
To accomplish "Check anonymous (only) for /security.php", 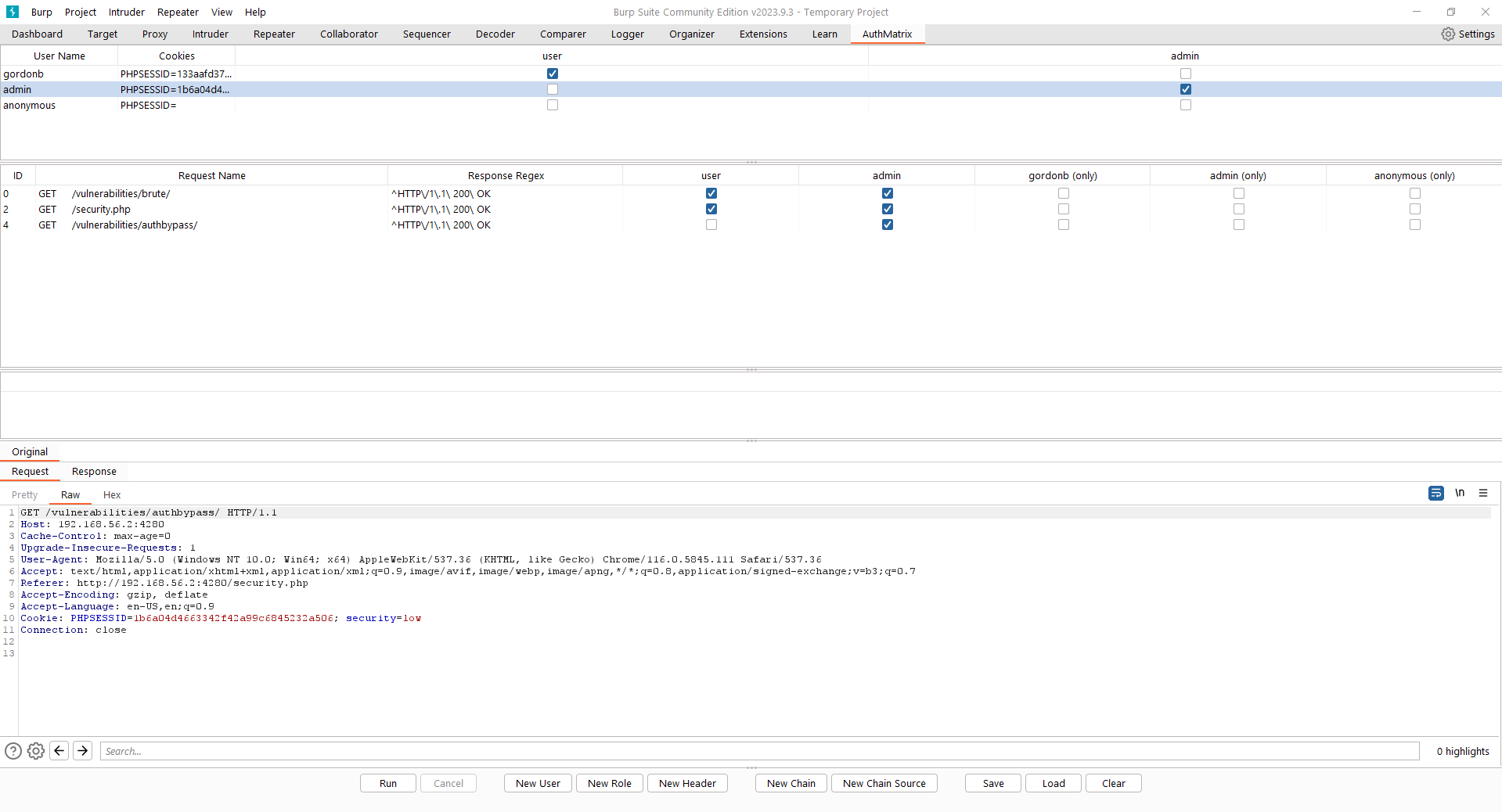I will click(x=1415, y=209).
